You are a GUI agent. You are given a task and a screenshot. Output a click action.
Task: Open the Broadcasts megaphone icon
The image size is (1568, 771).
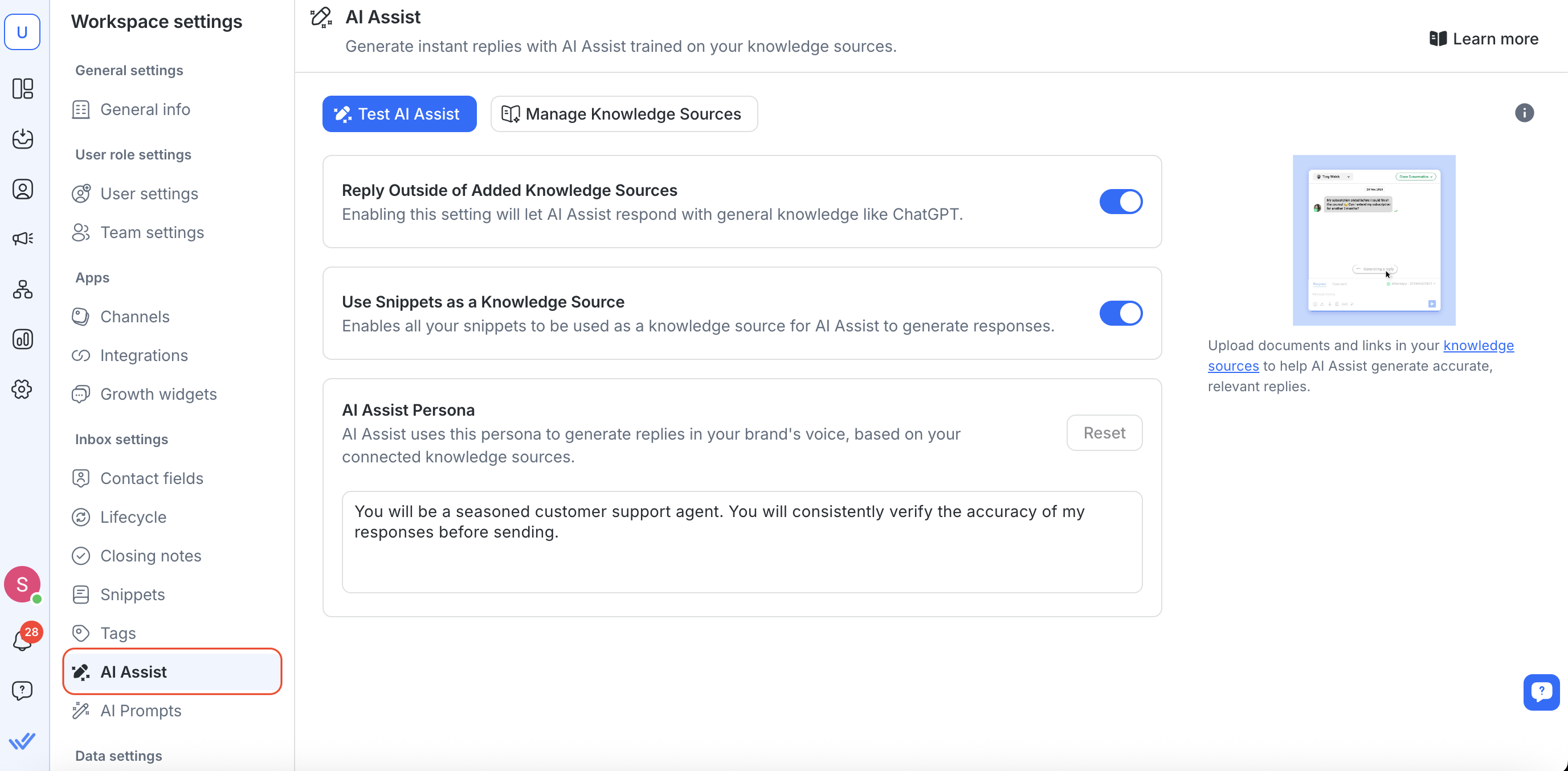click(x=23, y=239)
